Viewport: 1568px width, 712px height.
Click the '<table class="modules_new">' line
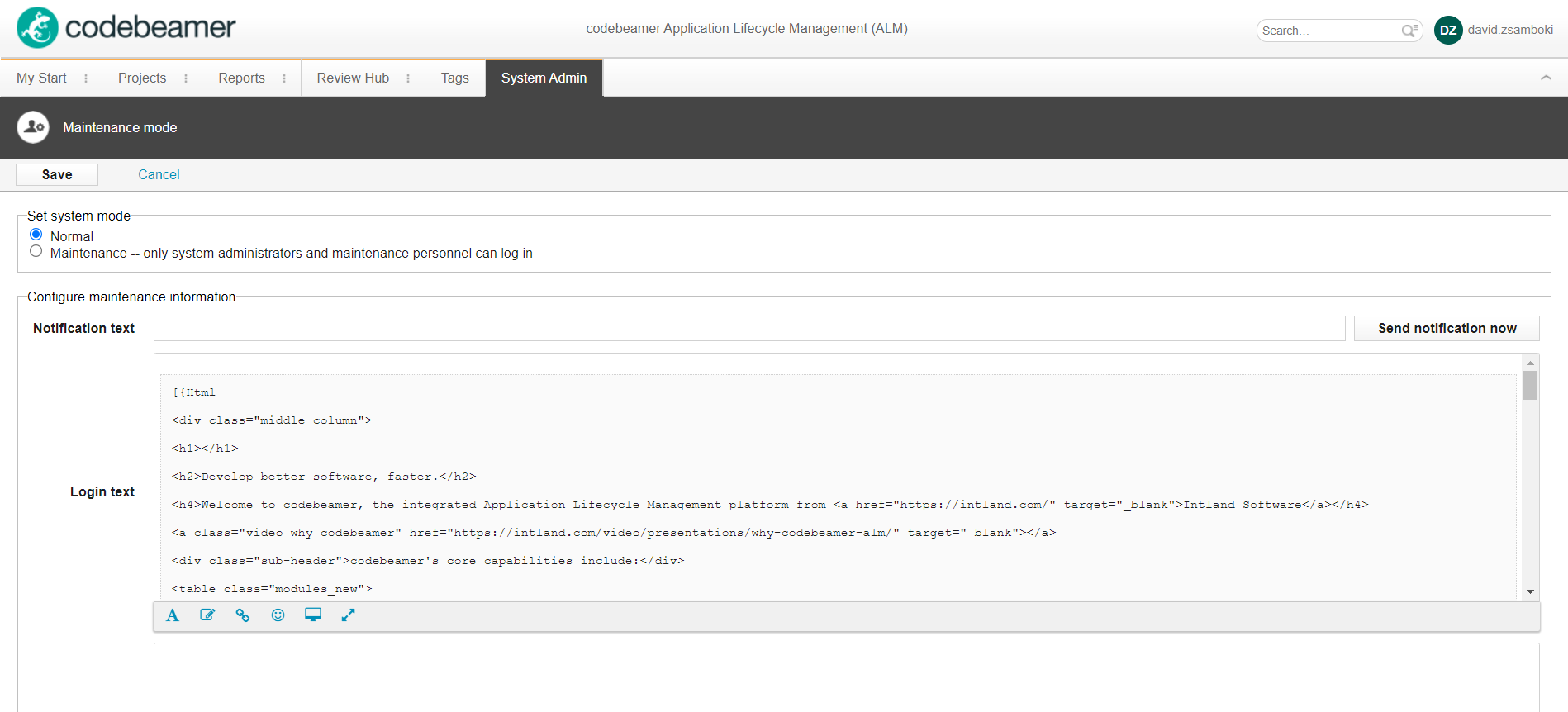pyautogui.click(x=272, y=589)
